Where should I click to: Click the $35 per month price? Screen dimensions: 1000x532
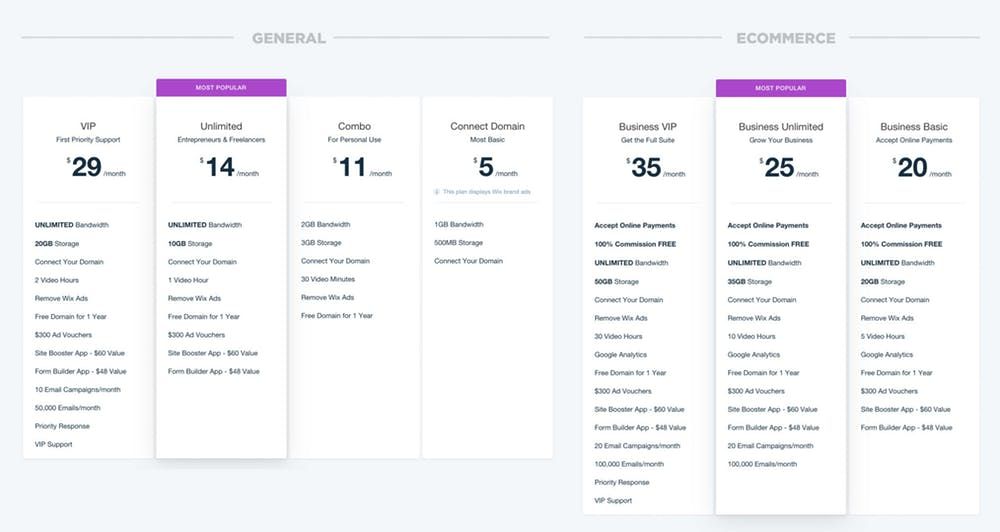pos(656,168)
